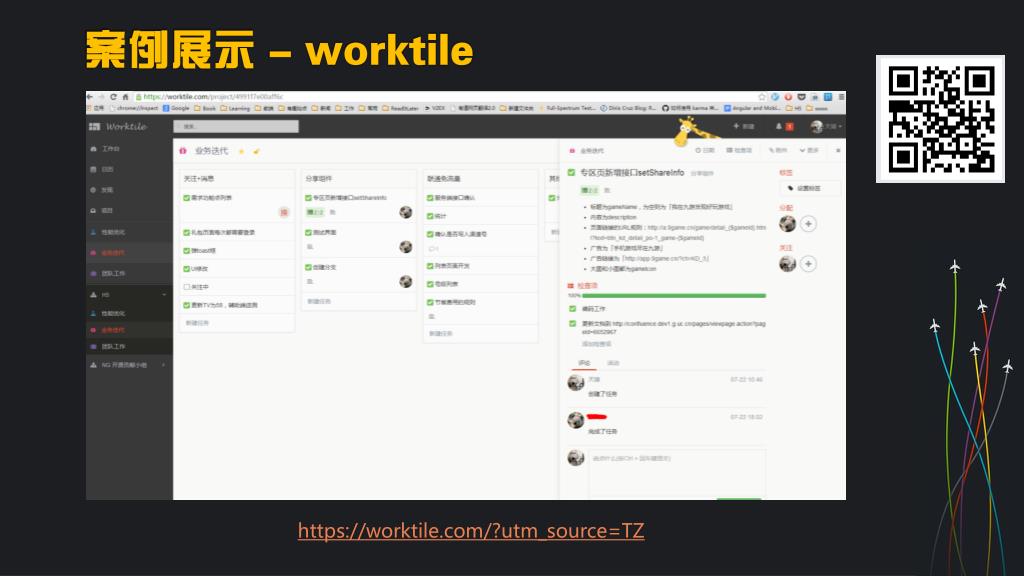This screenshot has height=576, width=1024.
Task: Click the V2EX bookmark
Action: [436, 108]
